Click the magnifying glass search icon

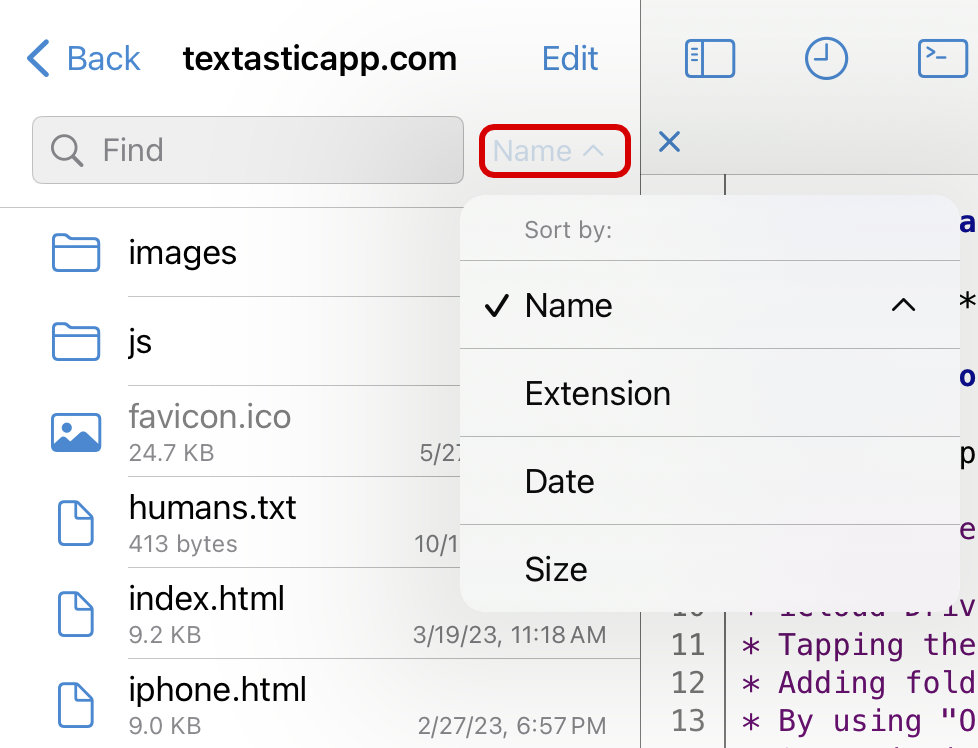(x=66, y=150)
